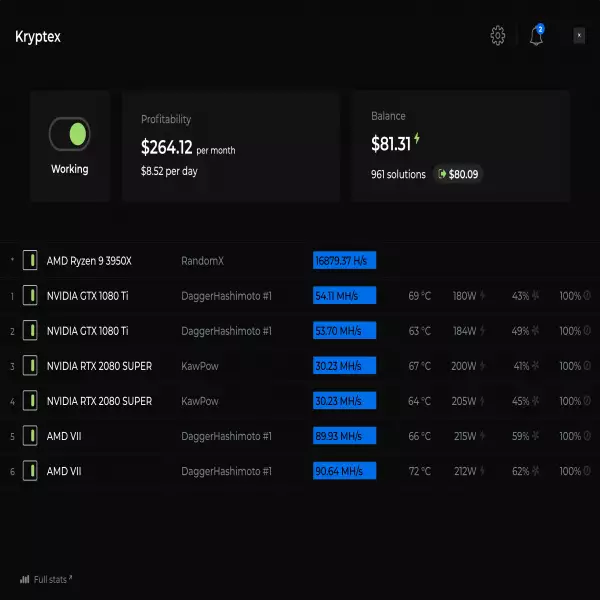Image resolution: width=600 pixels, height=600 pixels.
Task: Click the power bolt icon next to 215W
Action: pos(483,436)
